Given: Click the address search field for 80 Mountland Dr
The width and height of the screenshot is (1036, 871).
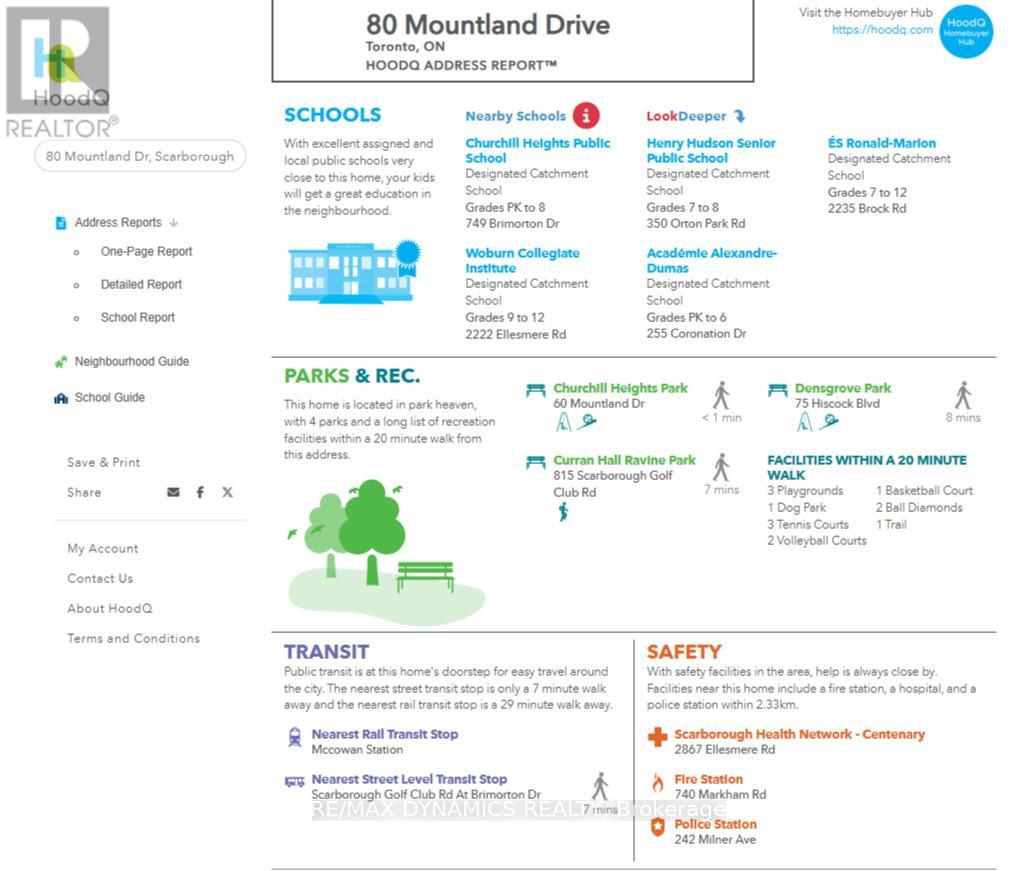Looking at the screenshot, I should pos(140,156).
